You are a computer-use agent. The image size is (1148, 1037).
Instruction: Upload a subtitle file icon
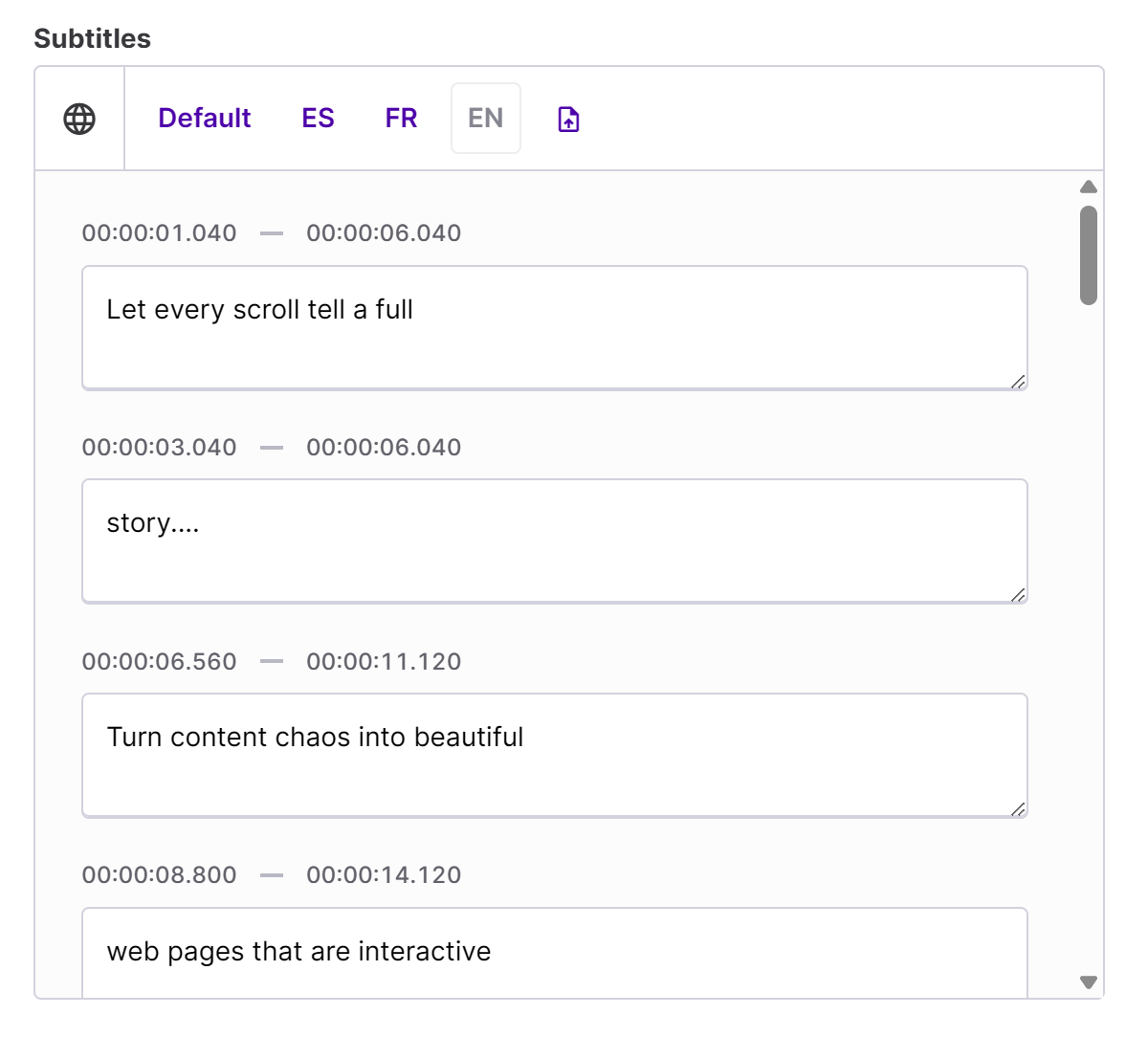pyautogui.click(x=569, y=119)
